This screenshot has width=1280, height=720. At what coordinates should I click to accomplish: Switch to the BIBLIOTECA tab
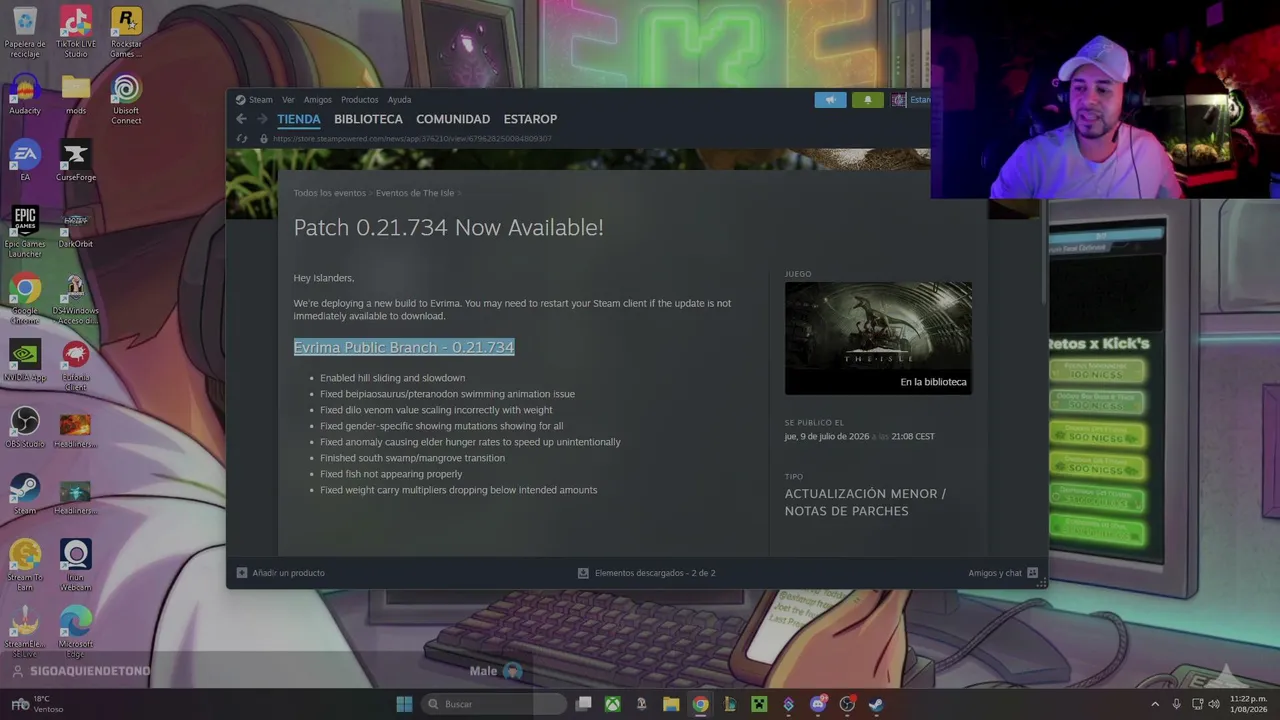(368, 119)
